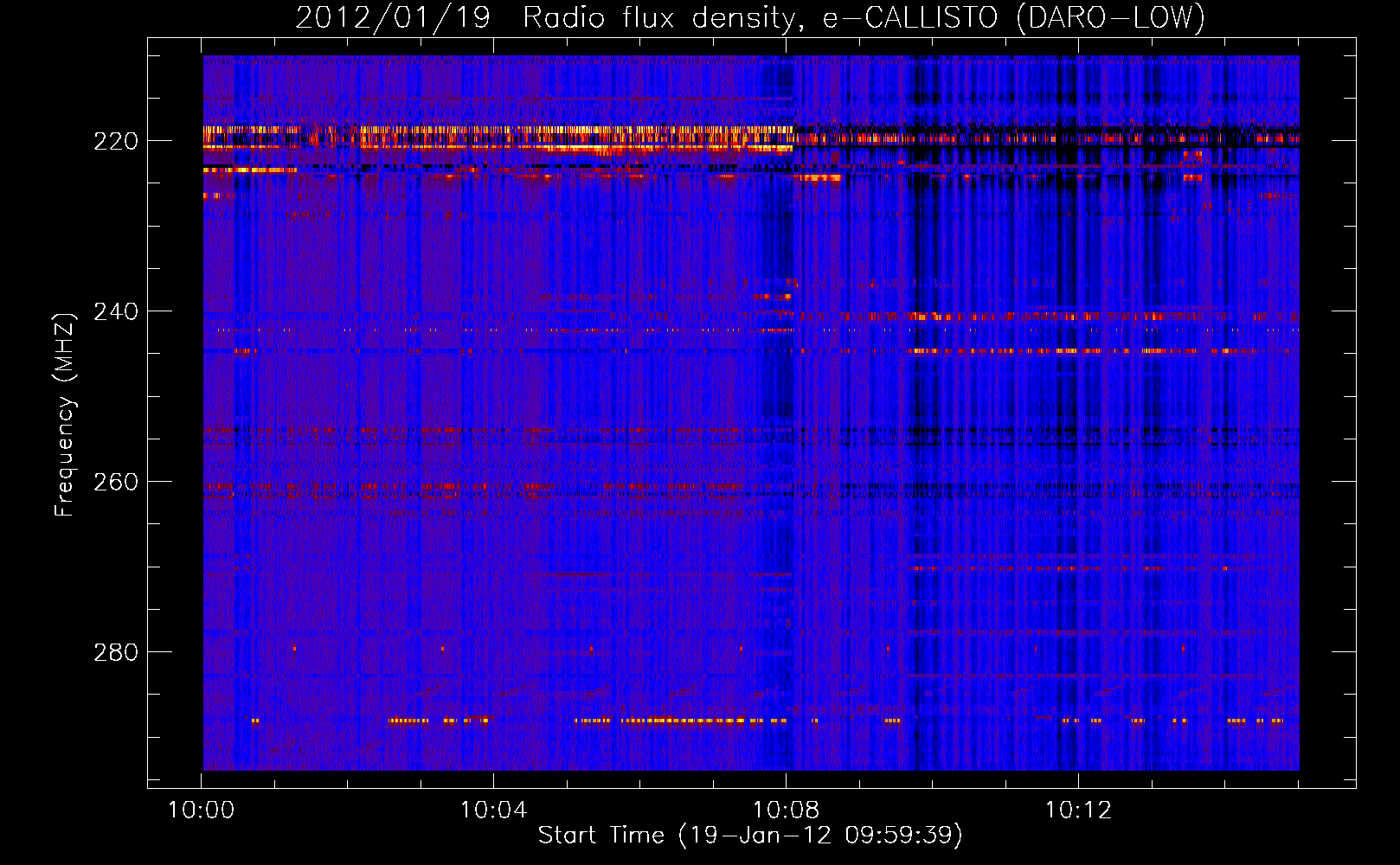This screenshot has height=865, width=1400.
Task: Click the 10:04 time tick label
Action: pos(493,811)
